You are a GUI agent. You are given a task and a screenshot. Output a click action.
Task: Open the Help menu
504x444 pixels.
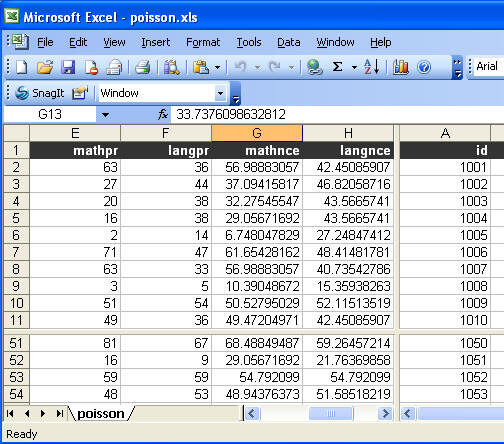(381, 42)
